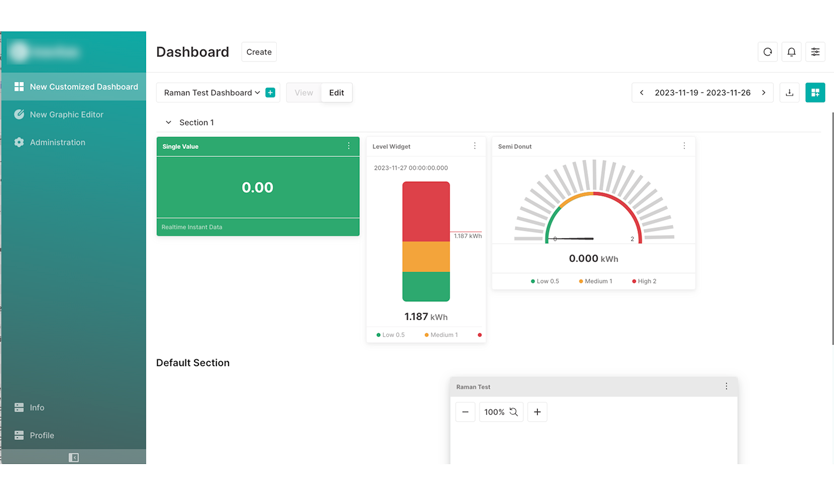This screenshot has height=495, width=834.
Task: Click green plus icon to add dashboard
Action: click(x=270, y=93)
